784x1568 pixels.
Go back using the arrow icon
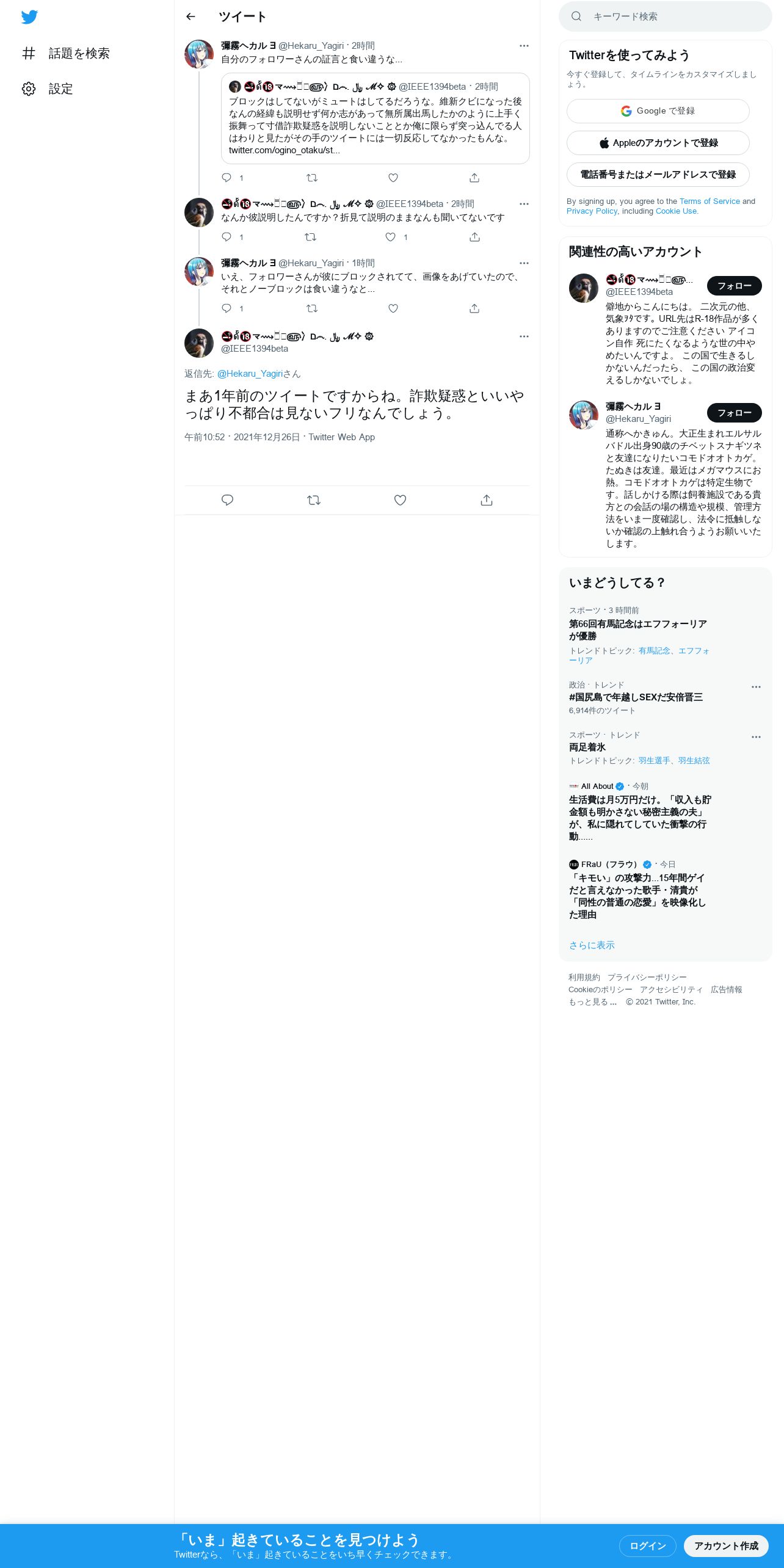tap(191, 16)
